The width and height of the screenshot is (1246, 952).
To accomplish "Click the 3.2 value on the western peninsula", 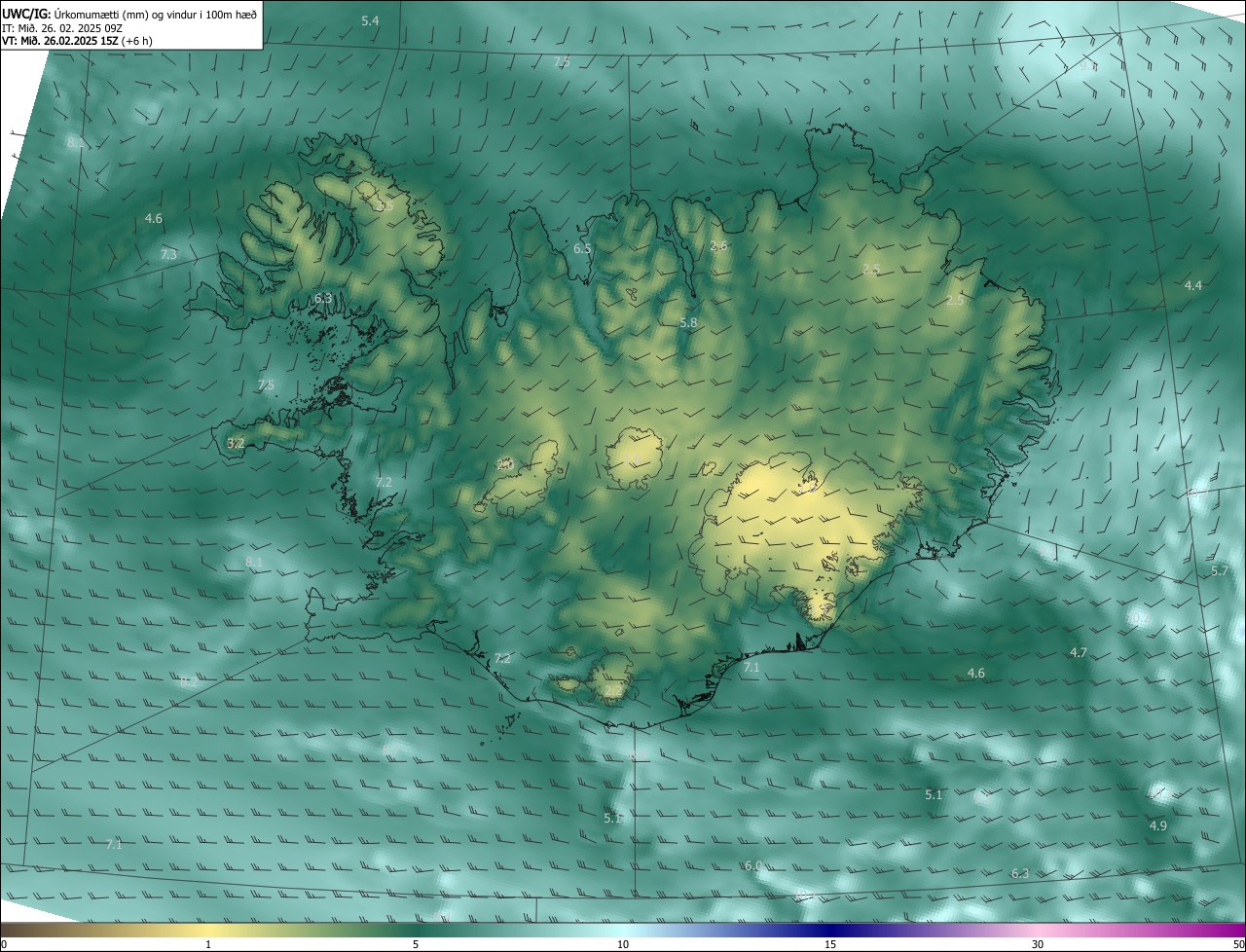I will [236, 443].
